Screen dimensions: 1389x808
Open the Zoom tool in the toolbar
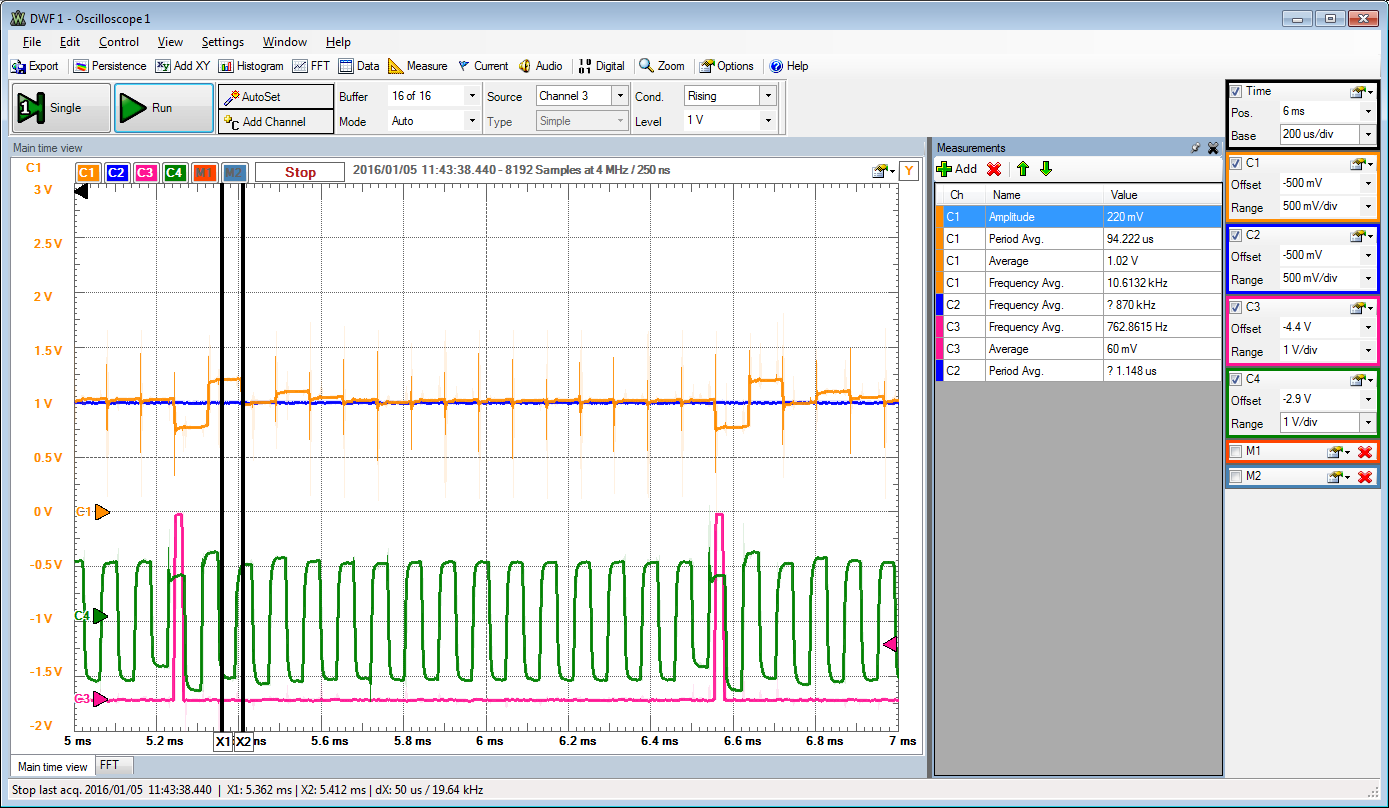point(661,66)
